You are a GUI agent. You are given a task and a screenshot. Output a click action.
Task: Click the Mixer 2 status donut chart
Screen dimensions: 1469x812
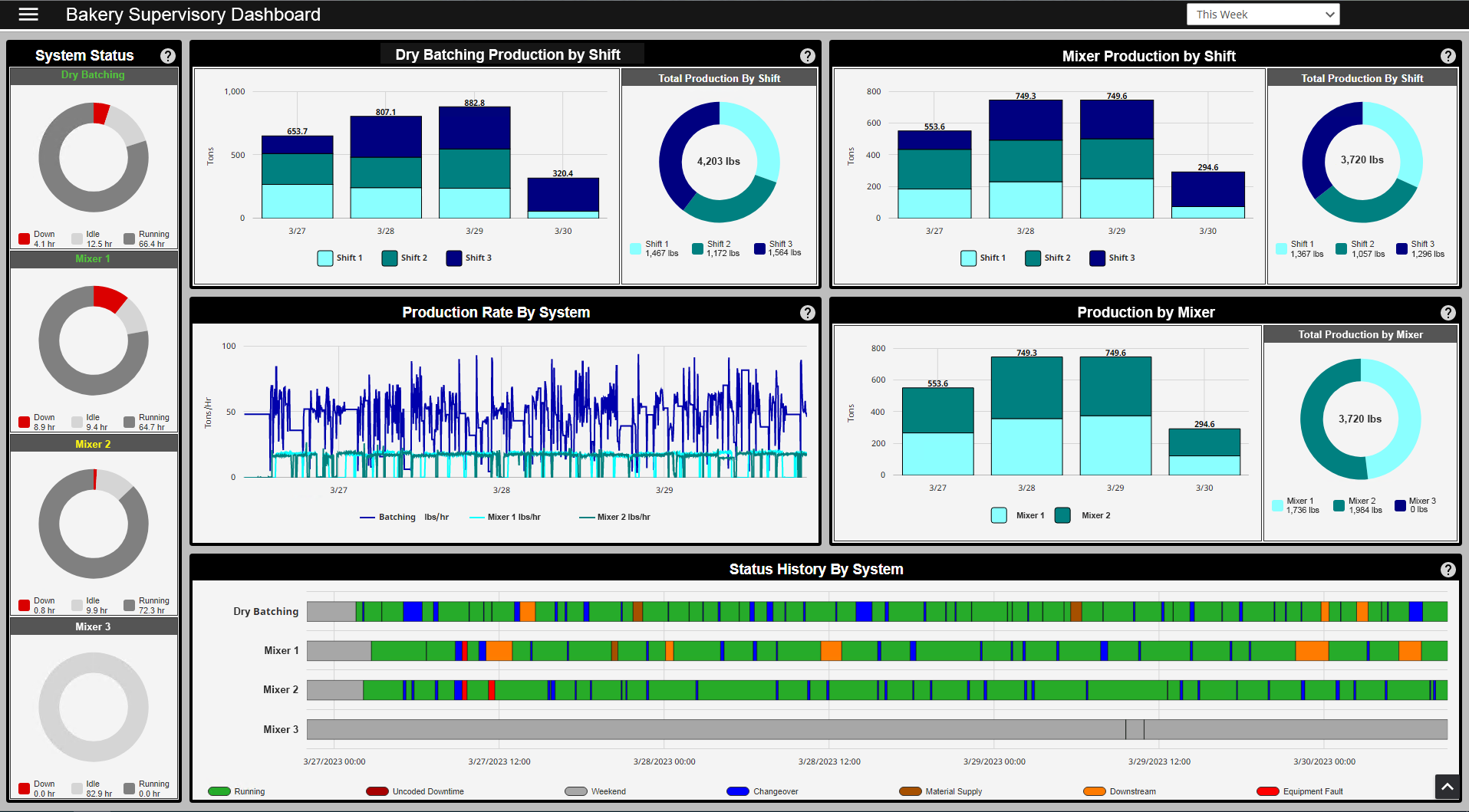click(x=94, y=524)
